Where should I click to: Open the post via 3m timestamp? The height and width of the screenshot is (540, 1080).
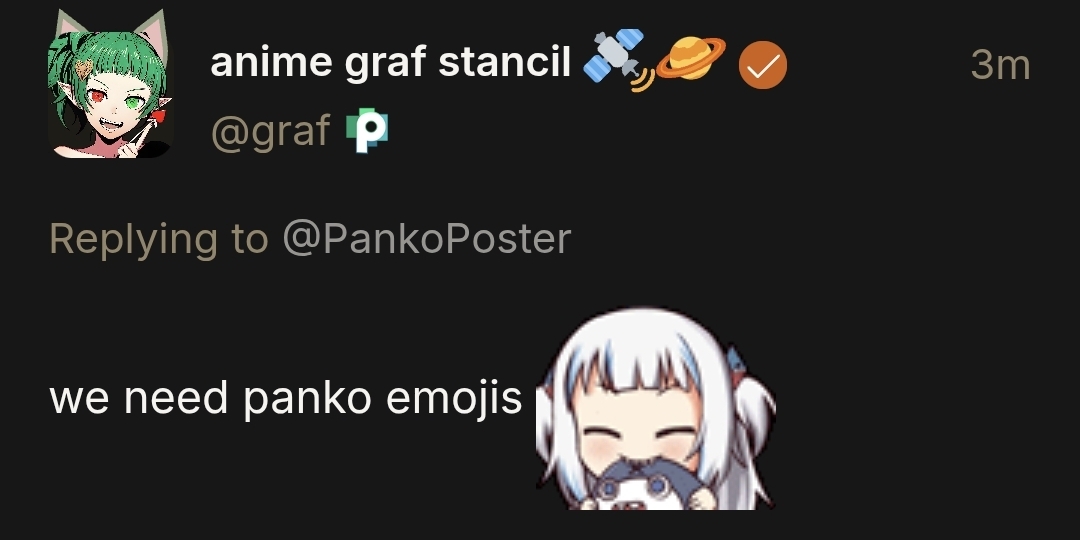(x=1000, y=65)
